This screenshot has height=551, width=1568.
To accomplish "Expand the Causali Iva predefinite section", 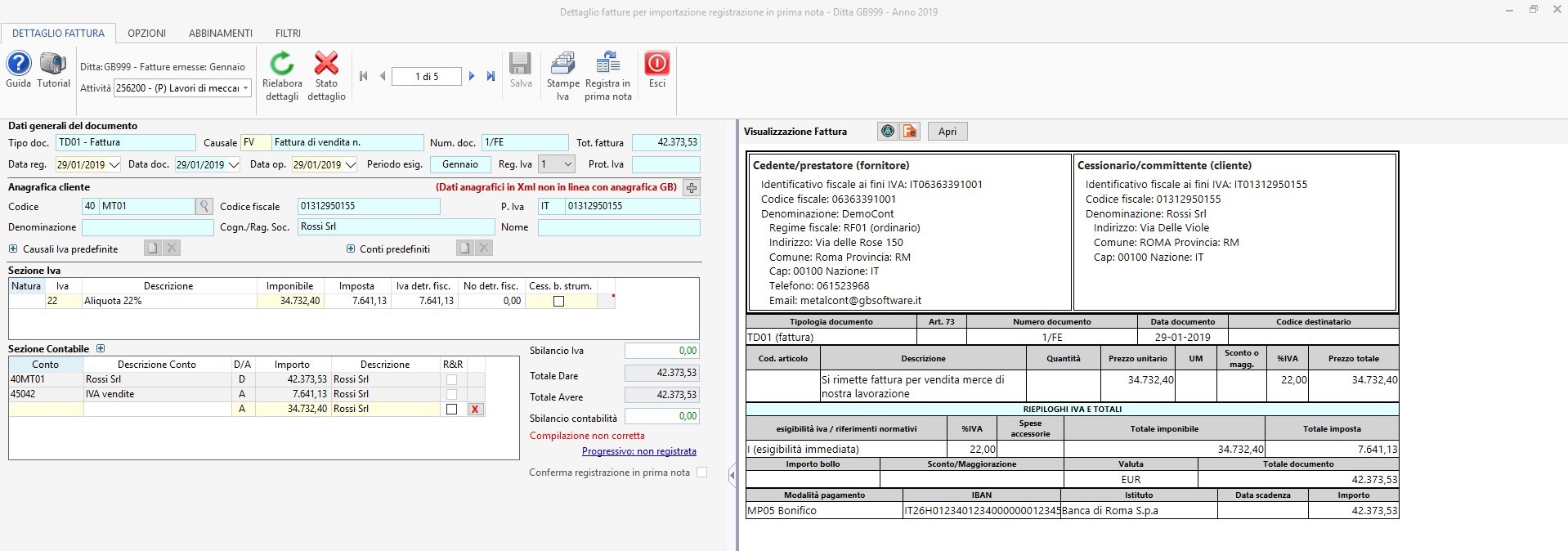I will coord(13,249).
